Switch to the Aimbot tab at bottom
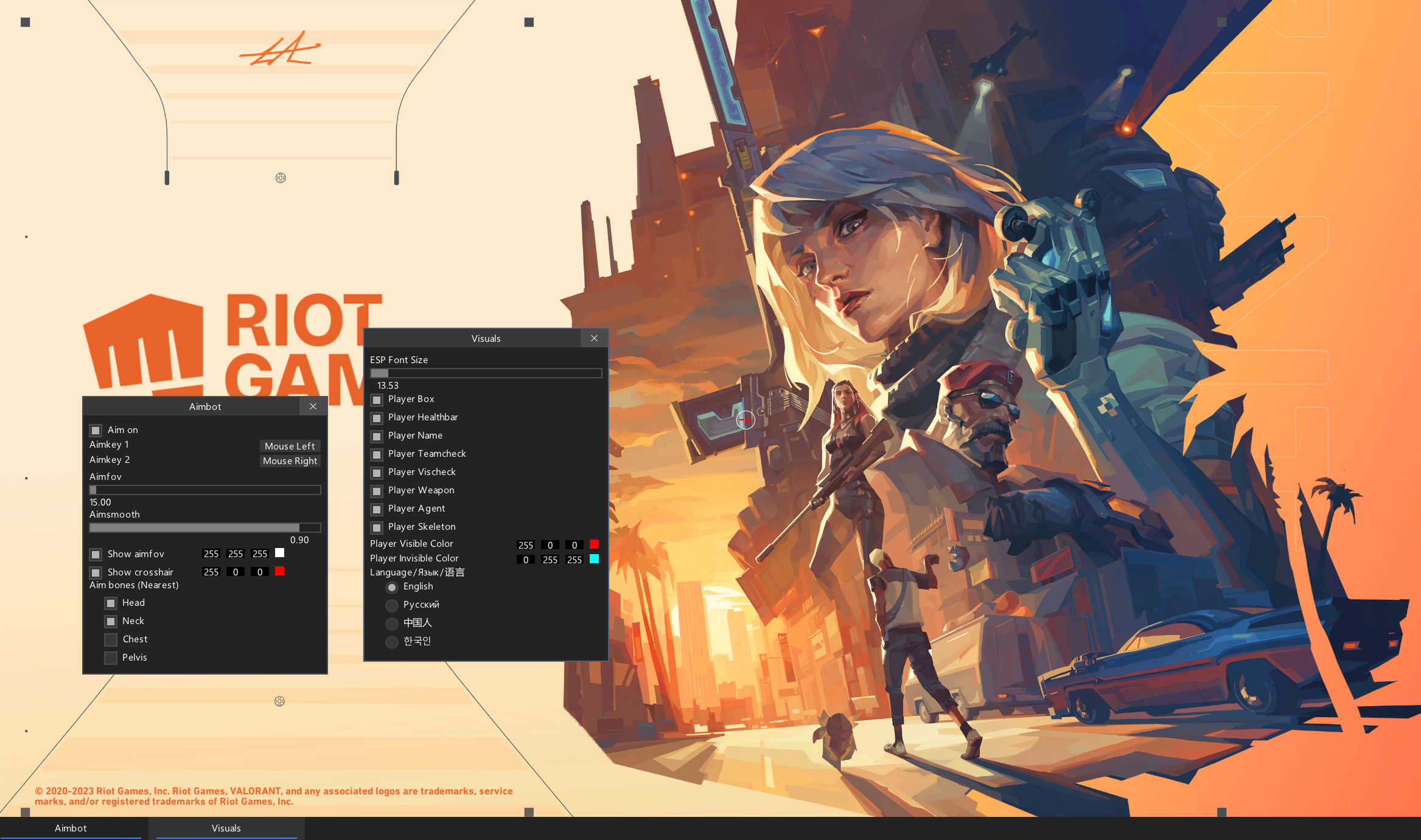Screen dimensions: 1421x840 pos(71,828)
